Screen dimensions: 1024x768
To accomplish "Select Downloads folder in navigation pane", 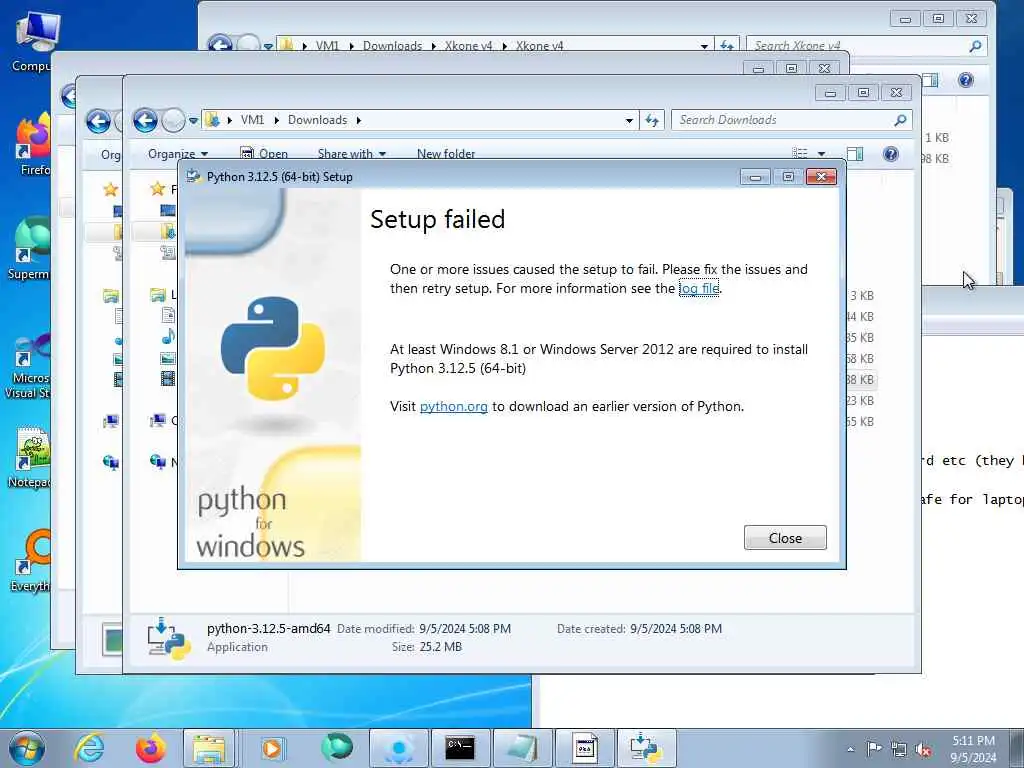I will [168, 231].
